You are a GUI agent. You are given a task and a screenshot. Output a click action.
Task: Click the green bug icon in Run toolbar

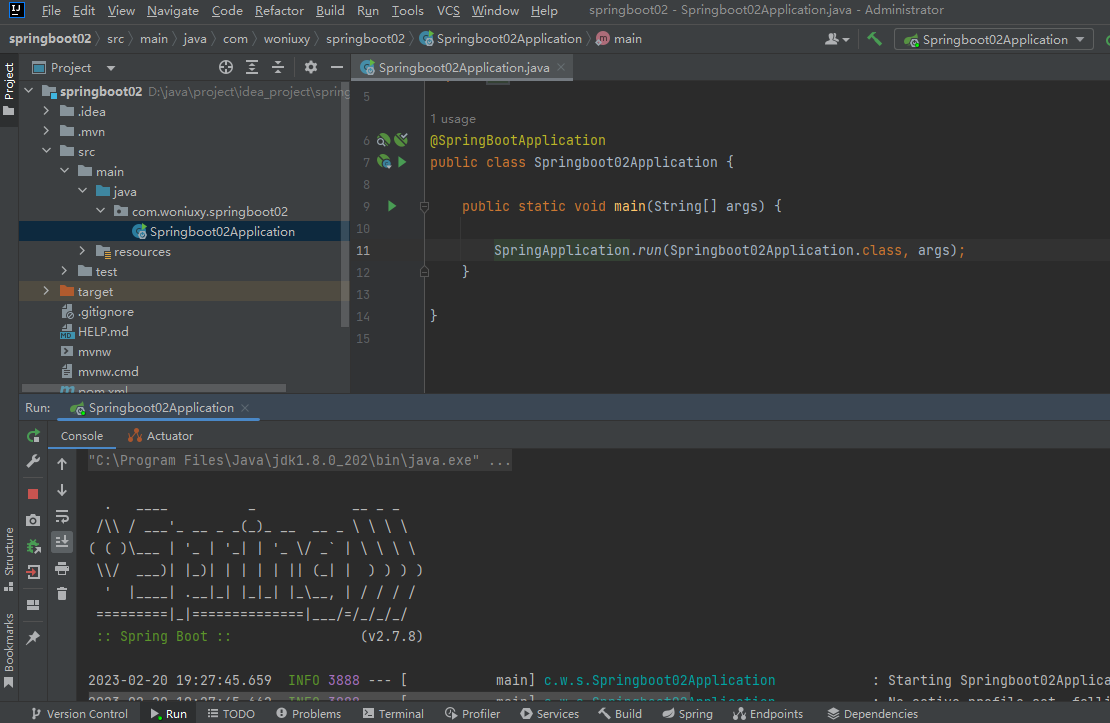pos(33,547)
